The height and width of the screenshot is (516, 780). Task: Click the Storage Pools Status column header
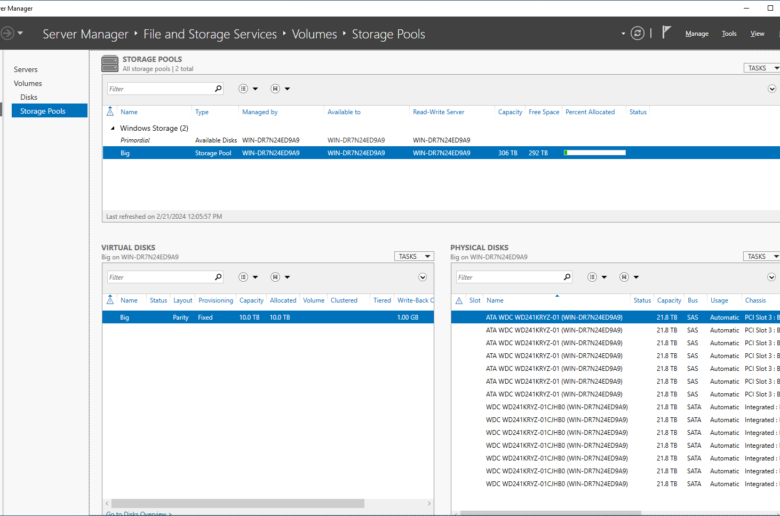[638, 112]
